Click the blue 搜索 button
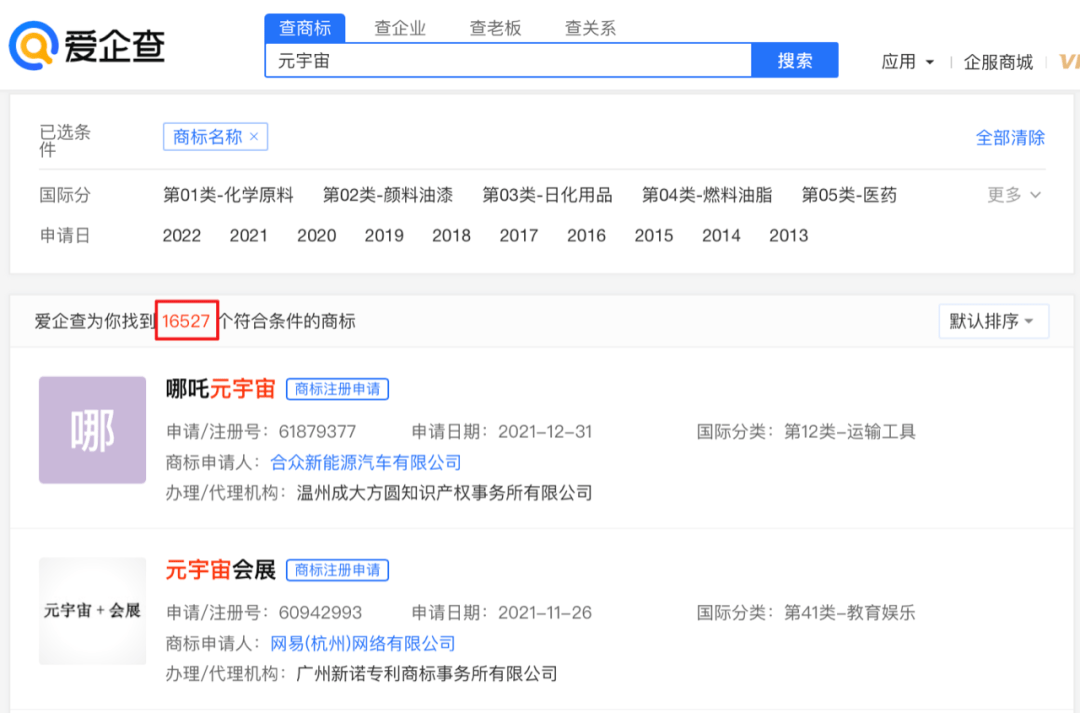 pyautogui.click(x=795, y=61)
